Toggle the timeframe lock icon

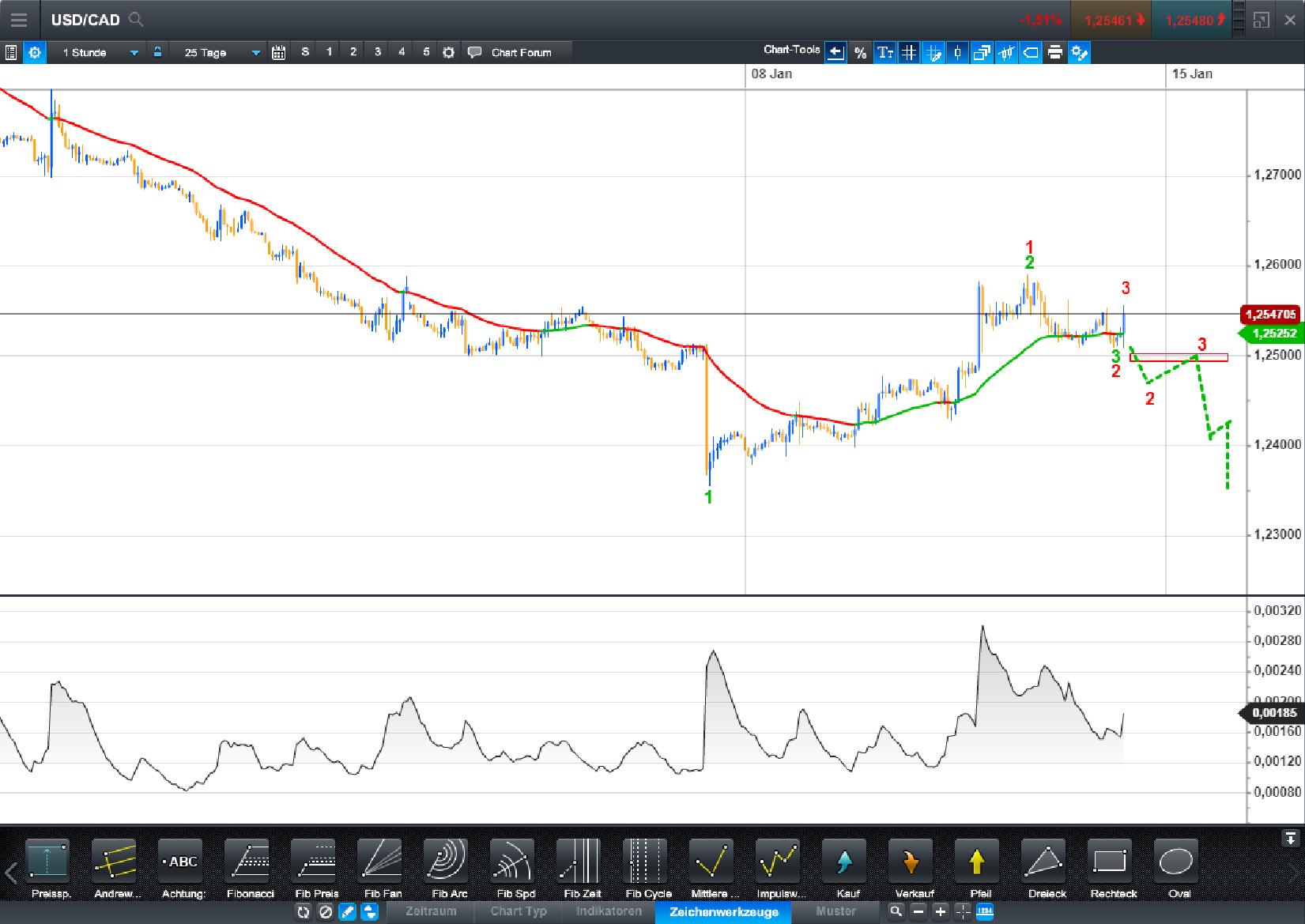tap(158, 52)
